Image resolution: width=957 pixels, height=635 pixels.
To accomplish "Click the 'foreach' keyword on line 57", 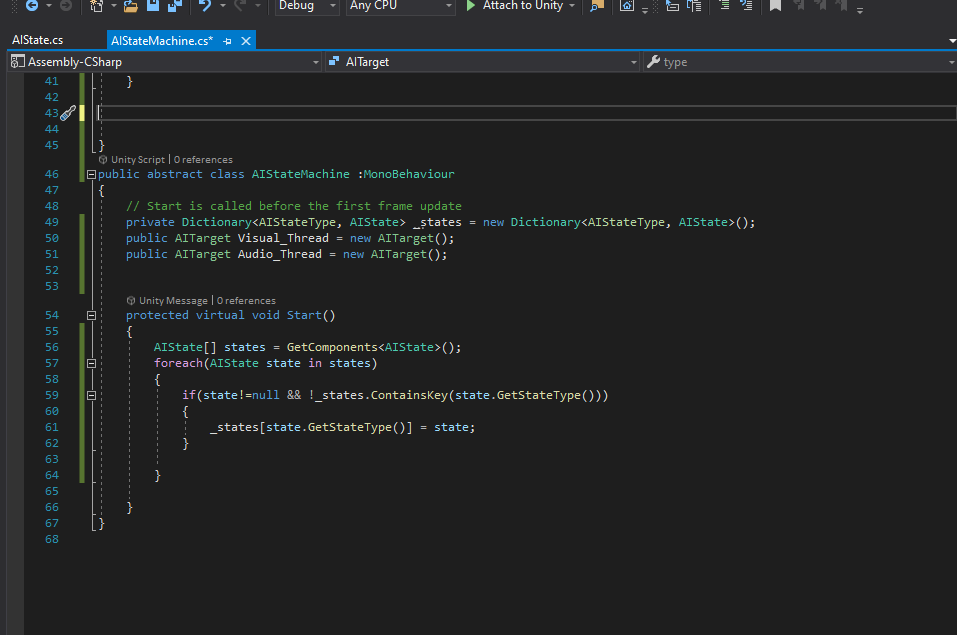I will (x=178, y=363).
